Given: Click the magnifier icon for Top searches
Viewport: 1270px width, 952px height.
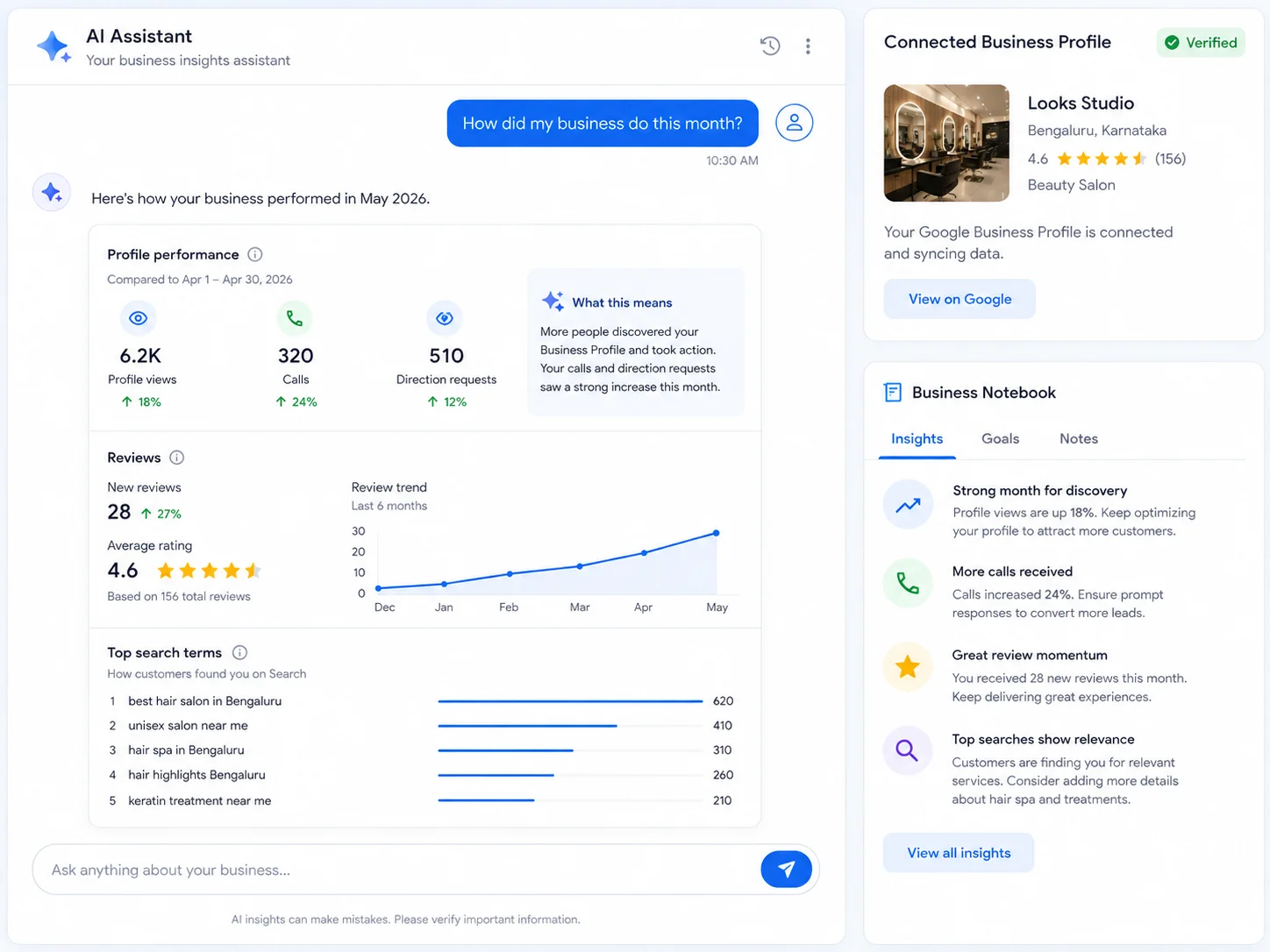Looking at the screenshot, I should click(908, 750).
